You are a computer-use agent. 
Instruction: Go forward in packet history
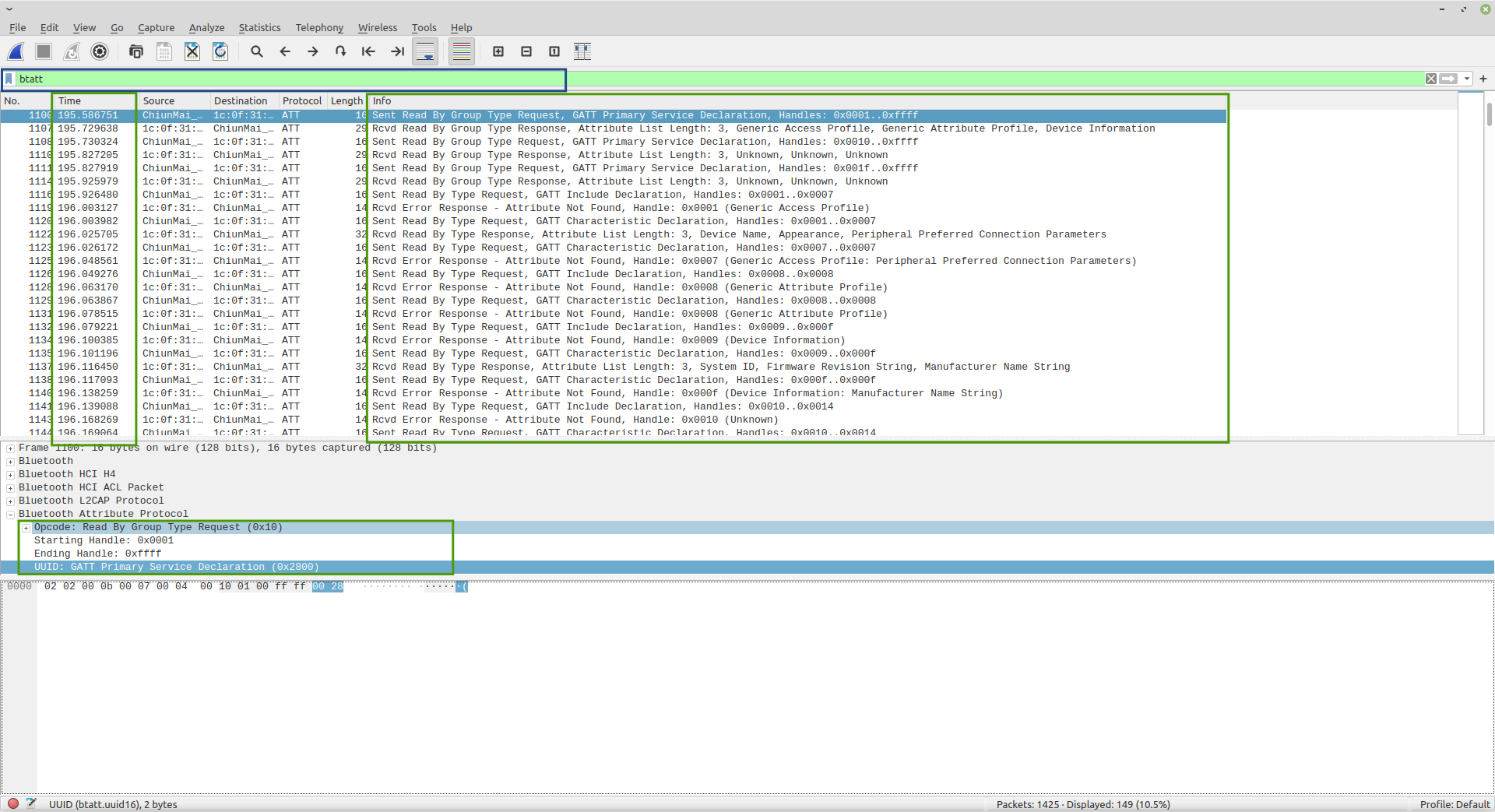point(313,51)
